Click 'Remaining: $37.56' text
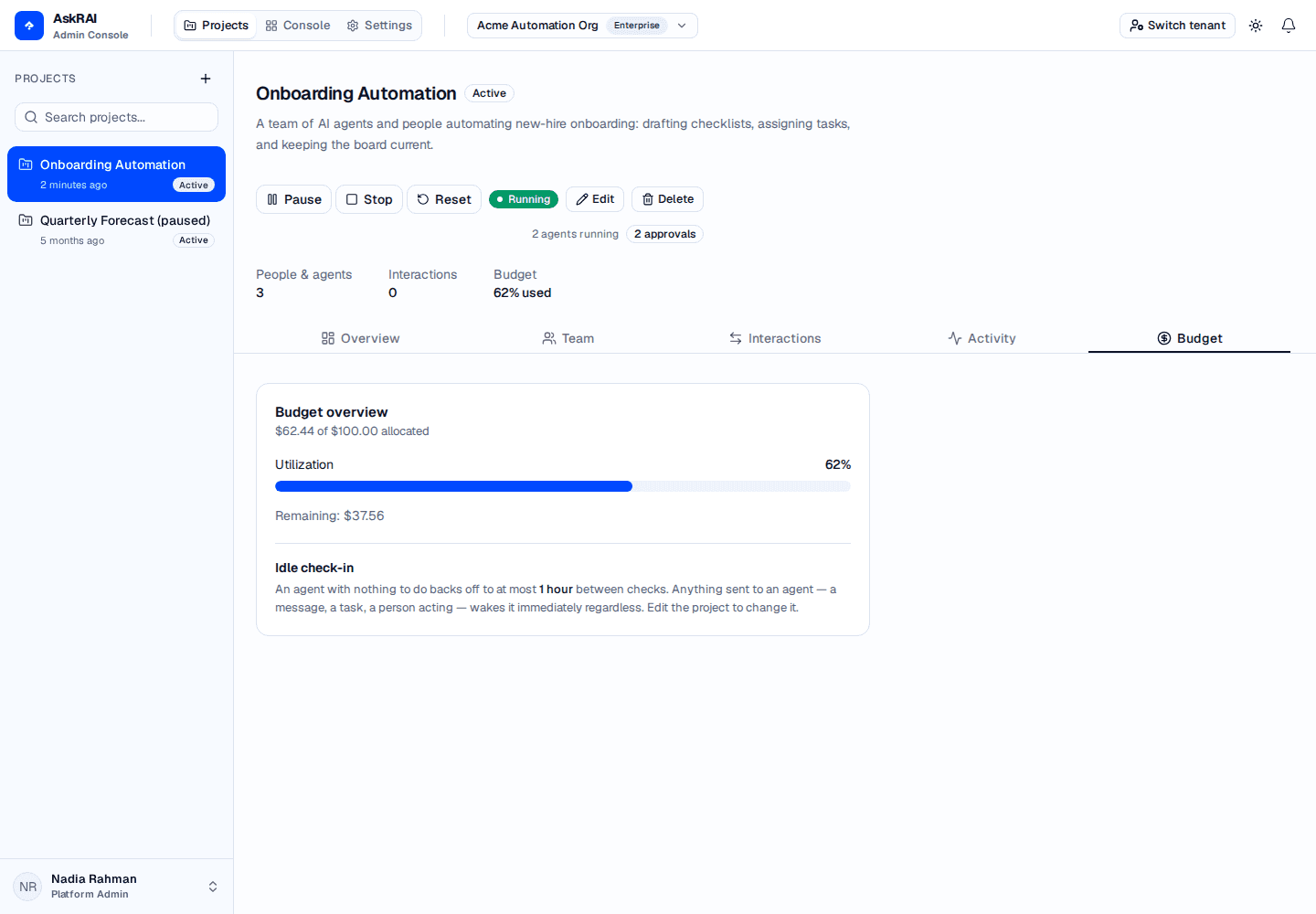 coord(329,515)
